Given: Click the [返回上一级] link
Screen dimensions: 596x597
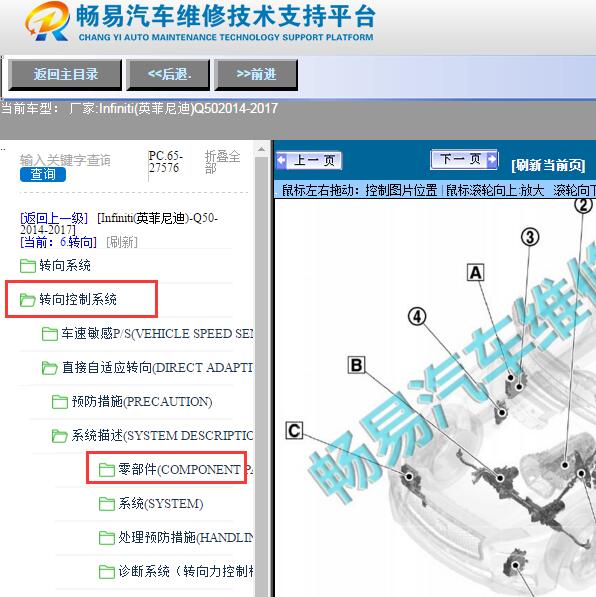Looking at the screenshot, I should 54,218.
